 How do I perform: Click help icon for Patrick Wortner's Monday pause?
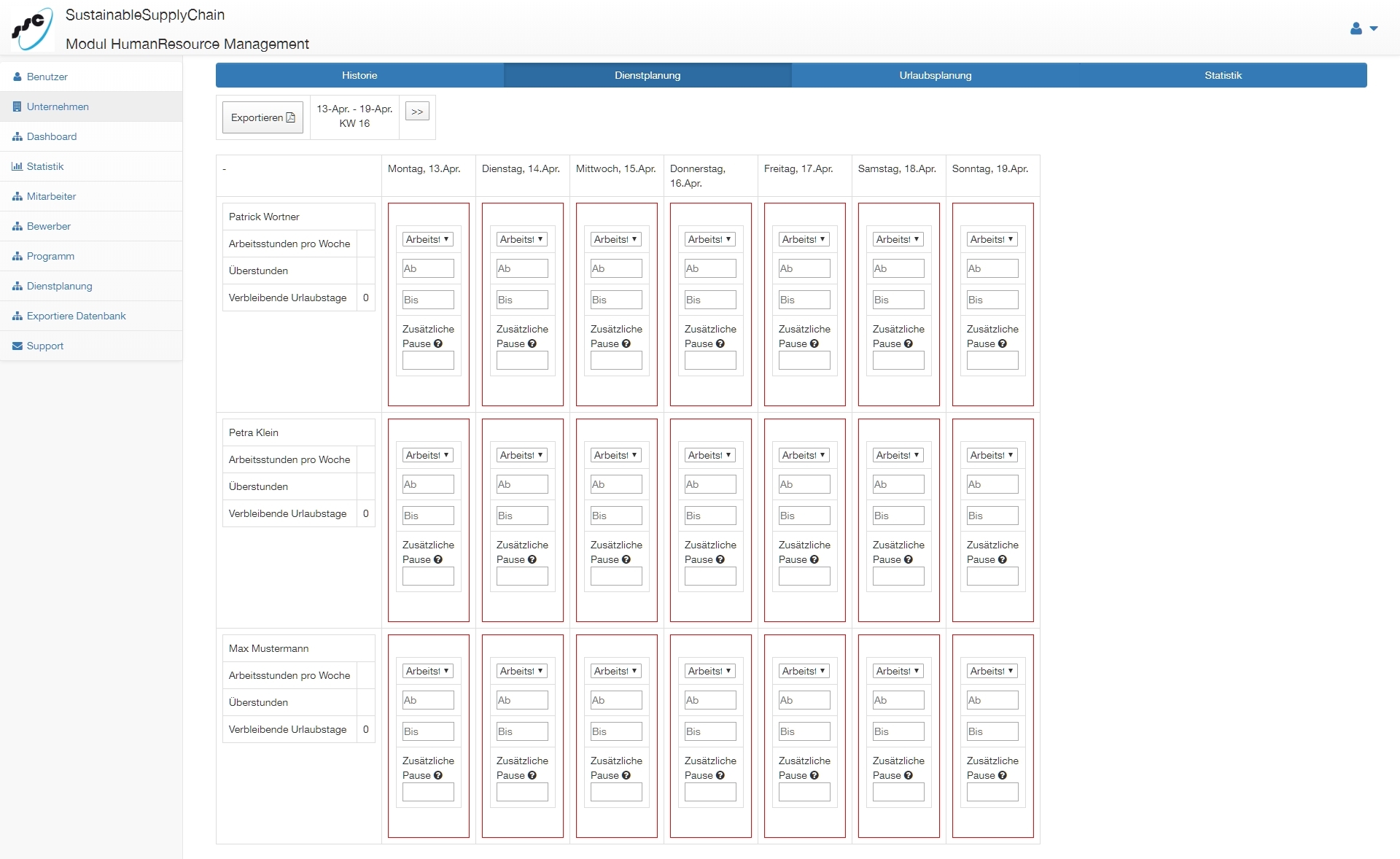tap(437, 343)
